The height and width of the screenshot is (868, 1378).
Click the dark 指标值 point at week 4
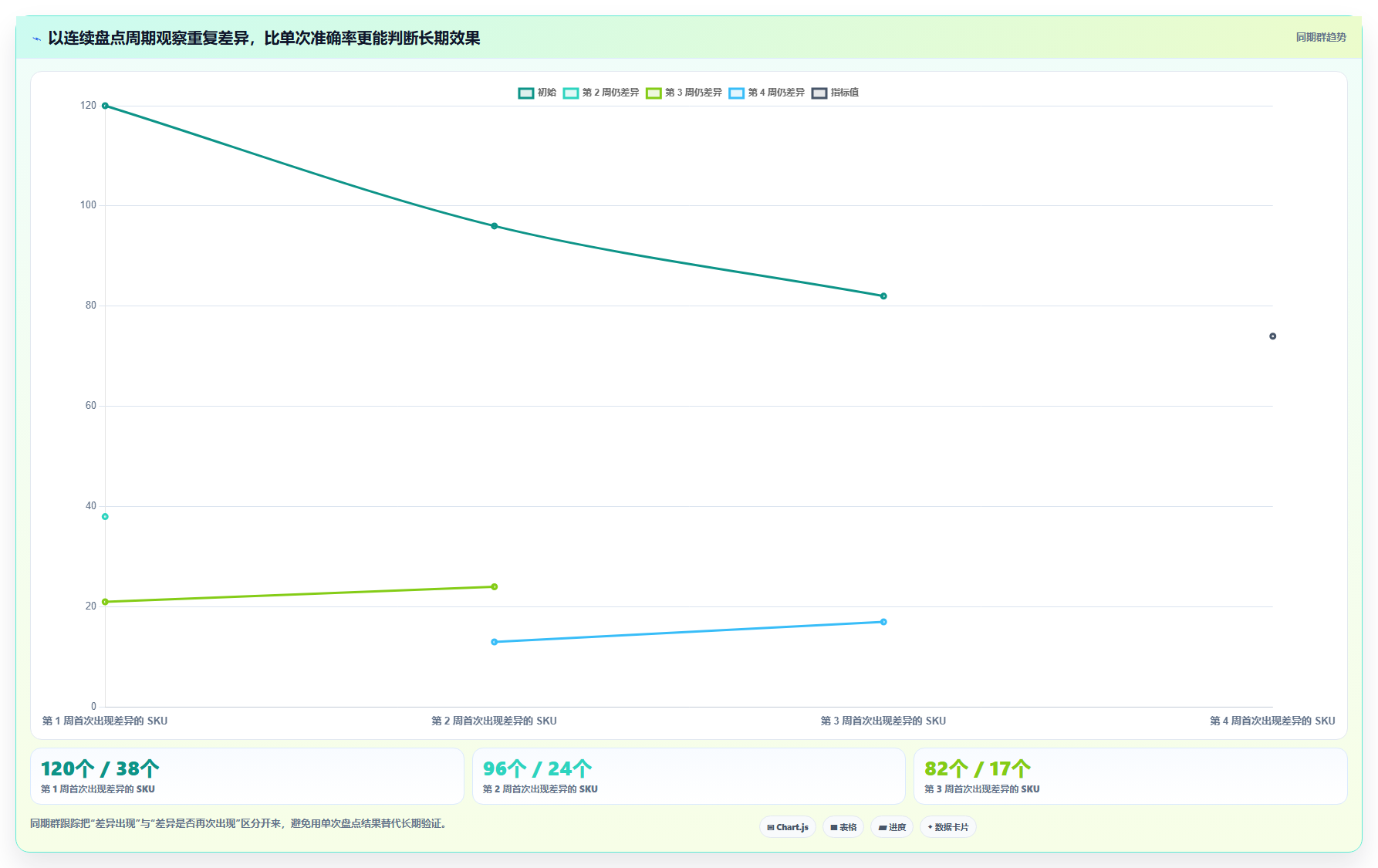pos(1273,336)
